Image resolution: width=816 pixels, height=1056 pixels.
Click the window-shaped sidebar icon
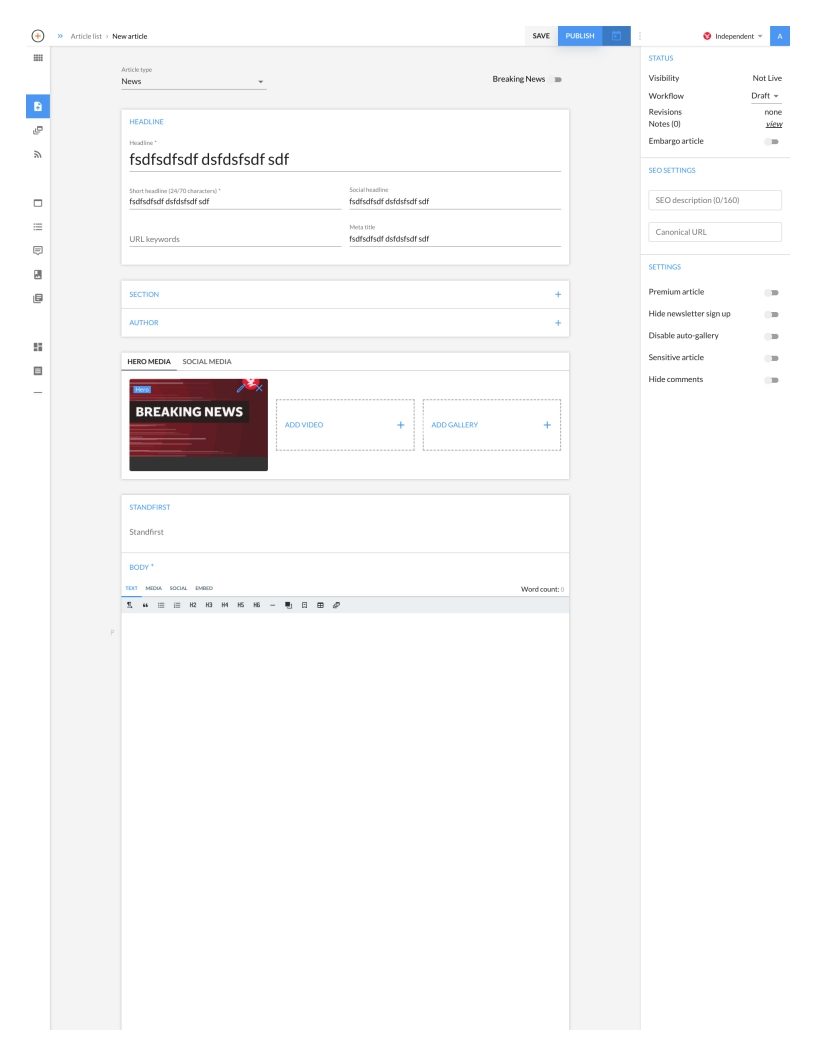(38, 203)
